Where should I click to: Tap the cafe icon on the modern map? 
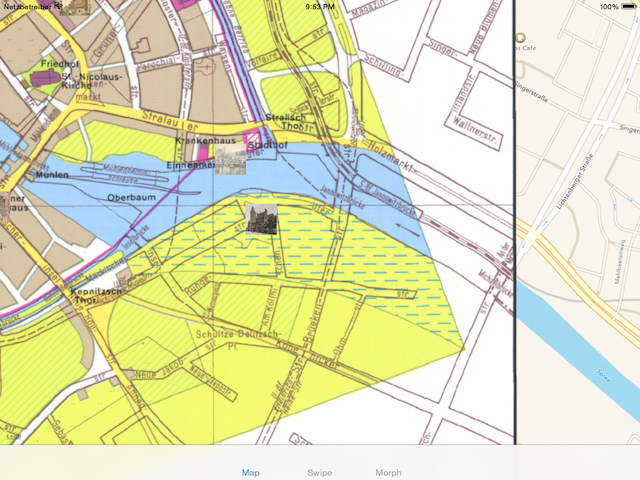(520, 38)
